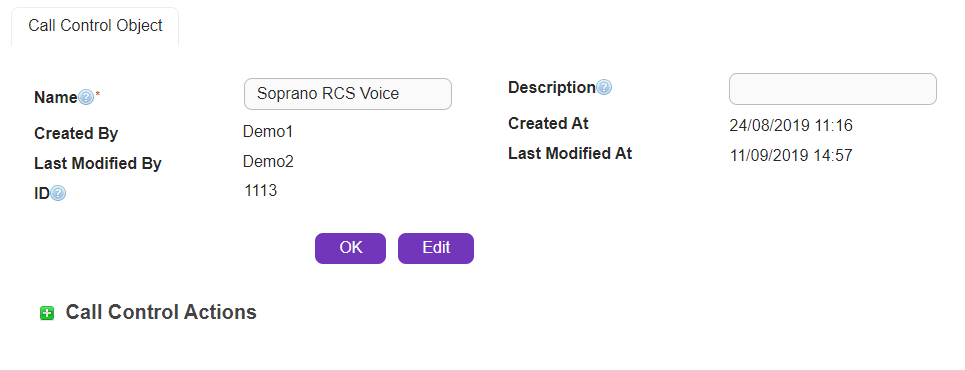Click the OK button
965x370 pixels.
point(350,248)
